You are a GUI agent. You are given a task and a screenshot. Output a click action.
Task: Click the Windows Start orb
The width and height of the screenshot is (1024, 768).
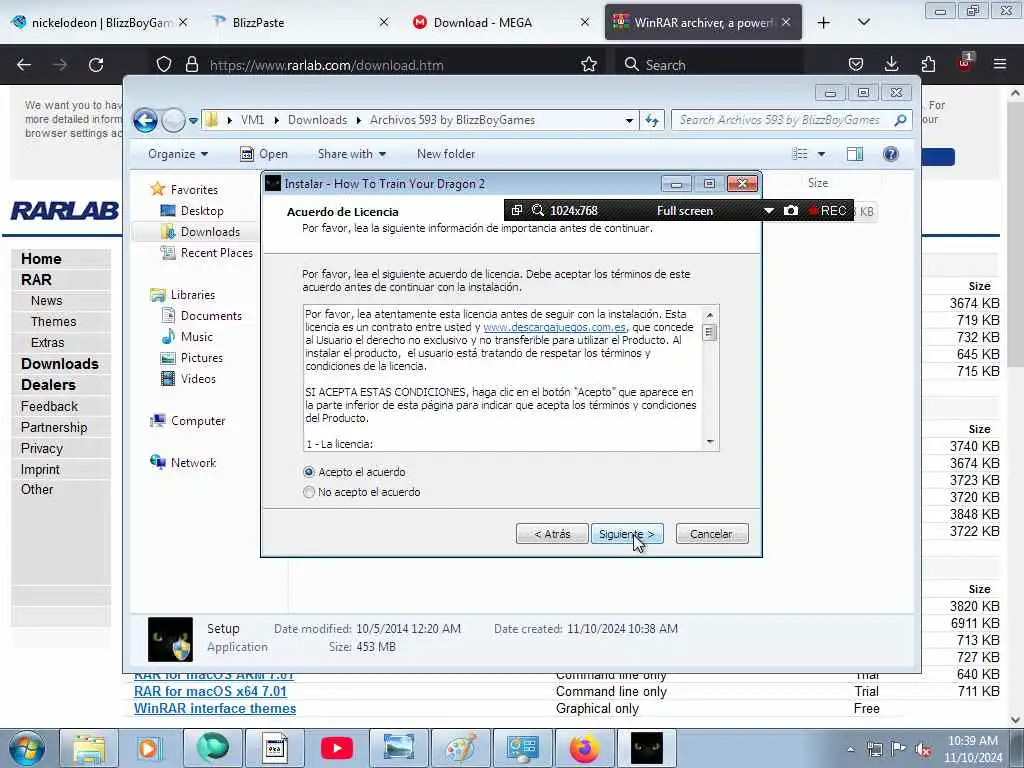click(26, 748)
